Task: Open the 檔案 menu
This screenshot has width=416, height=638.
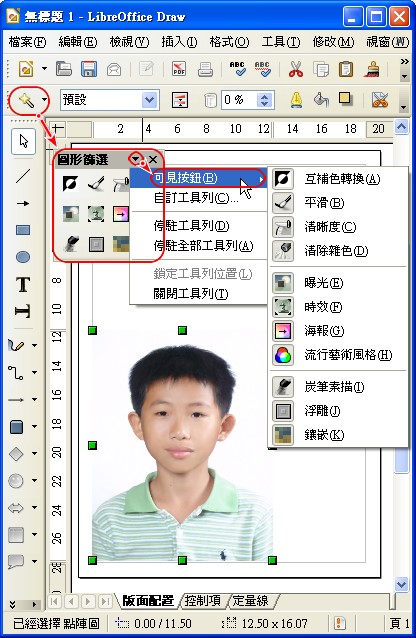Action: point(27,42)
